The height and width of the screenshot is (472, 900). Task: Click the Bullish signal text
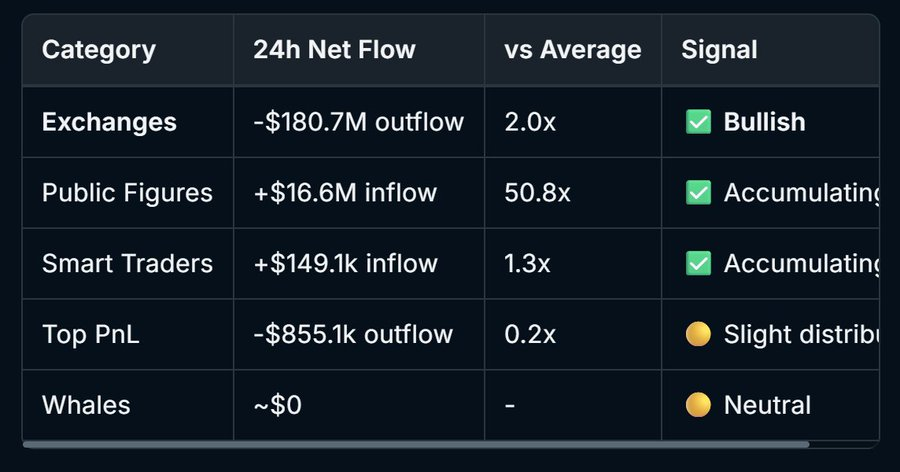click(764, 122)
